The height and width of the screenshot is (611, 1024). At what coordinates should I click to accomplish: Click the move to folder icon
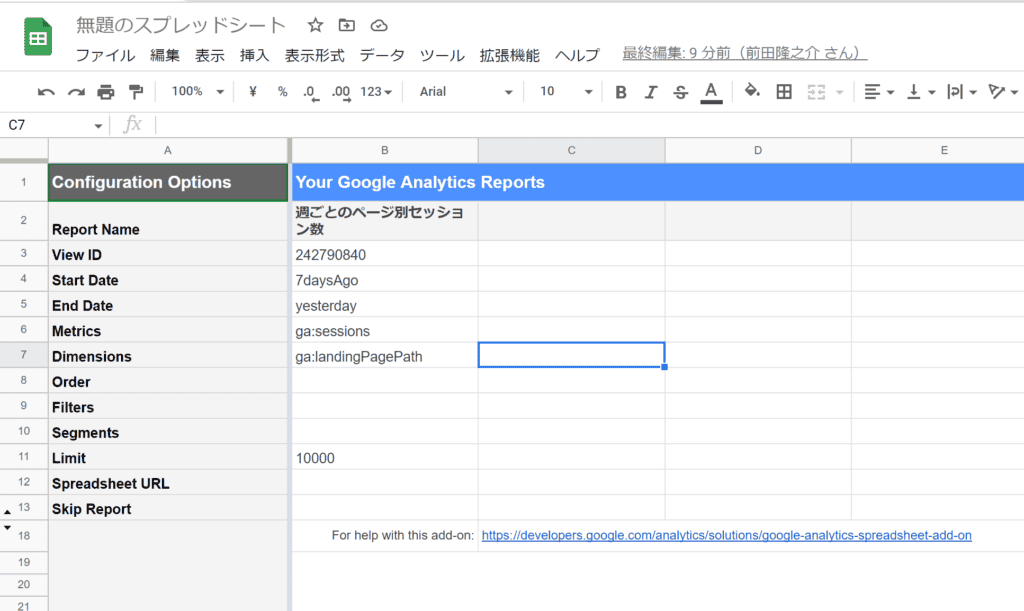pos(347,25)
